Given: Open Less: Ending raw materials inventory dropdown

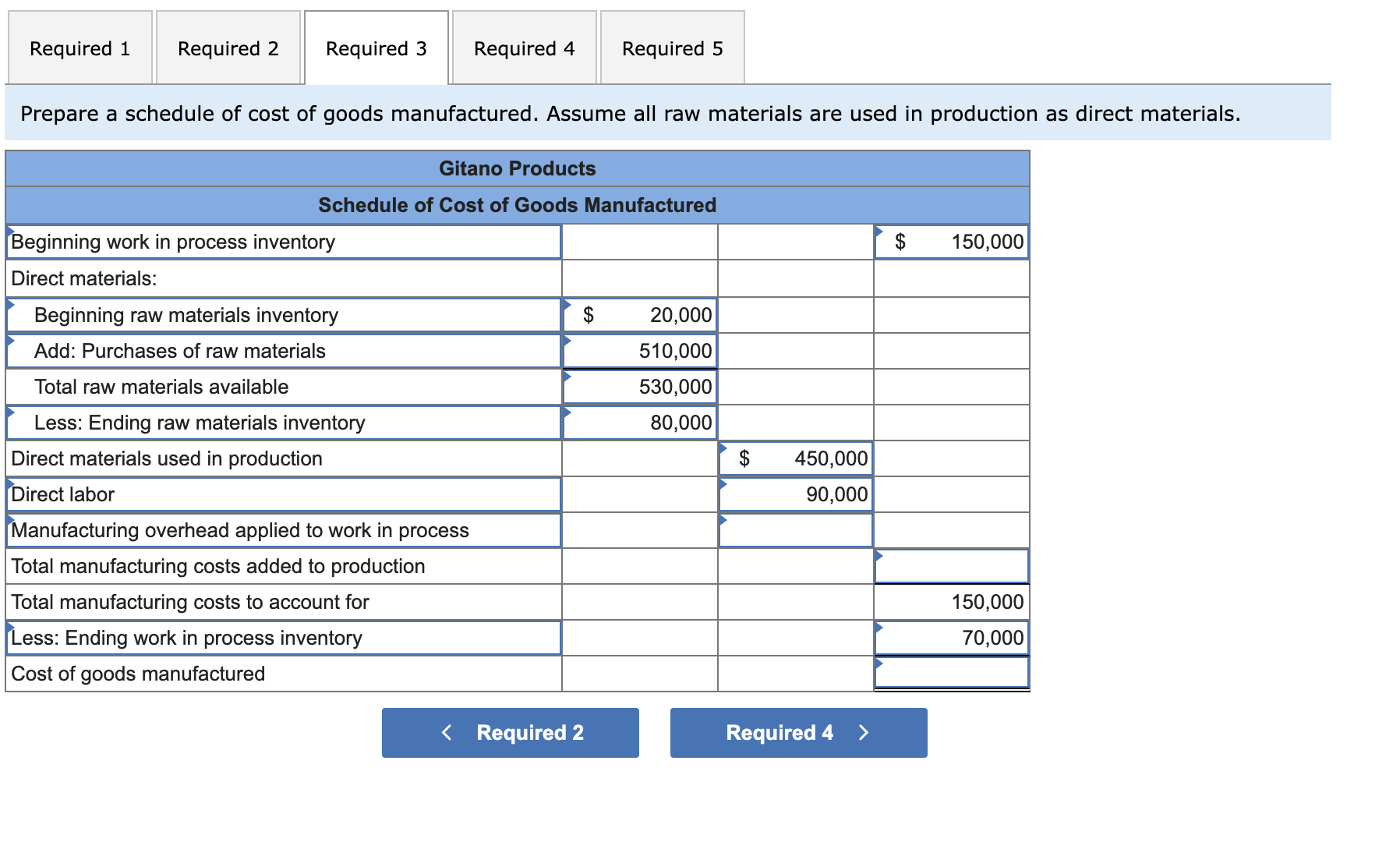Looking at the screenshot, I should click(x=284, y=423).
